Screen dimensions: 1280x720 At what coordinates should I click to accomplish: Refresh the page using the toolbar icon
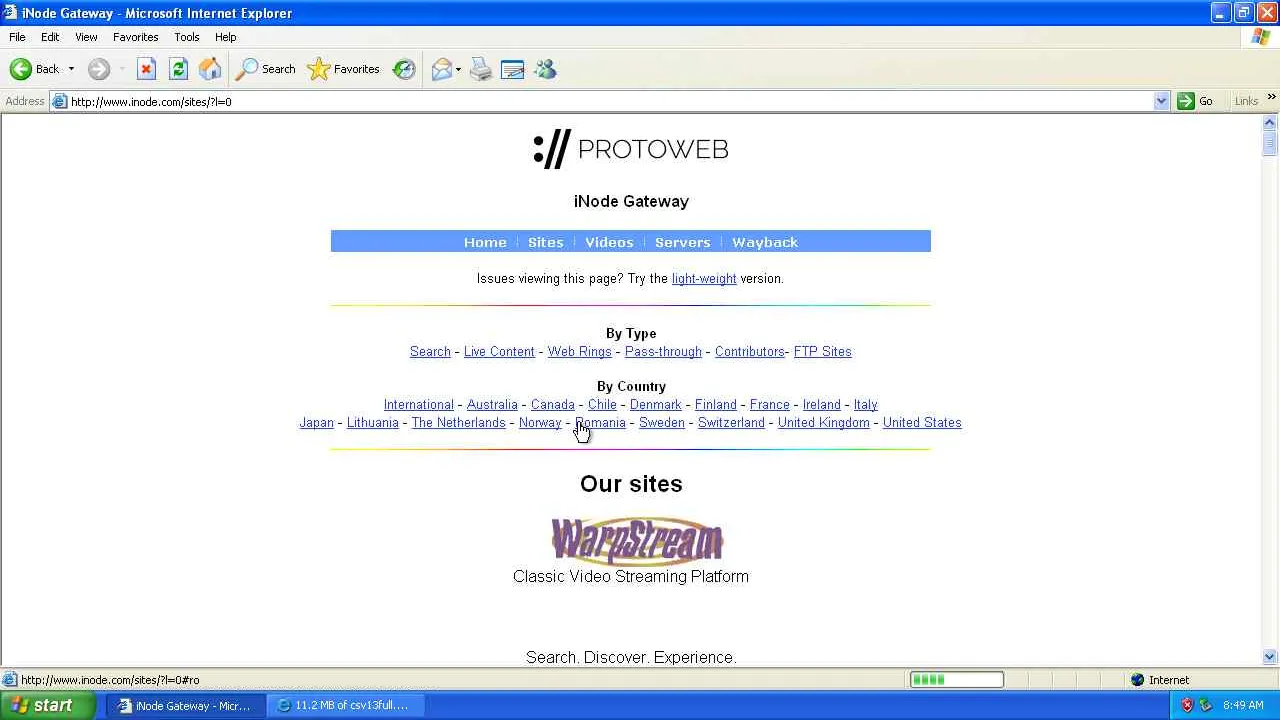178,69
